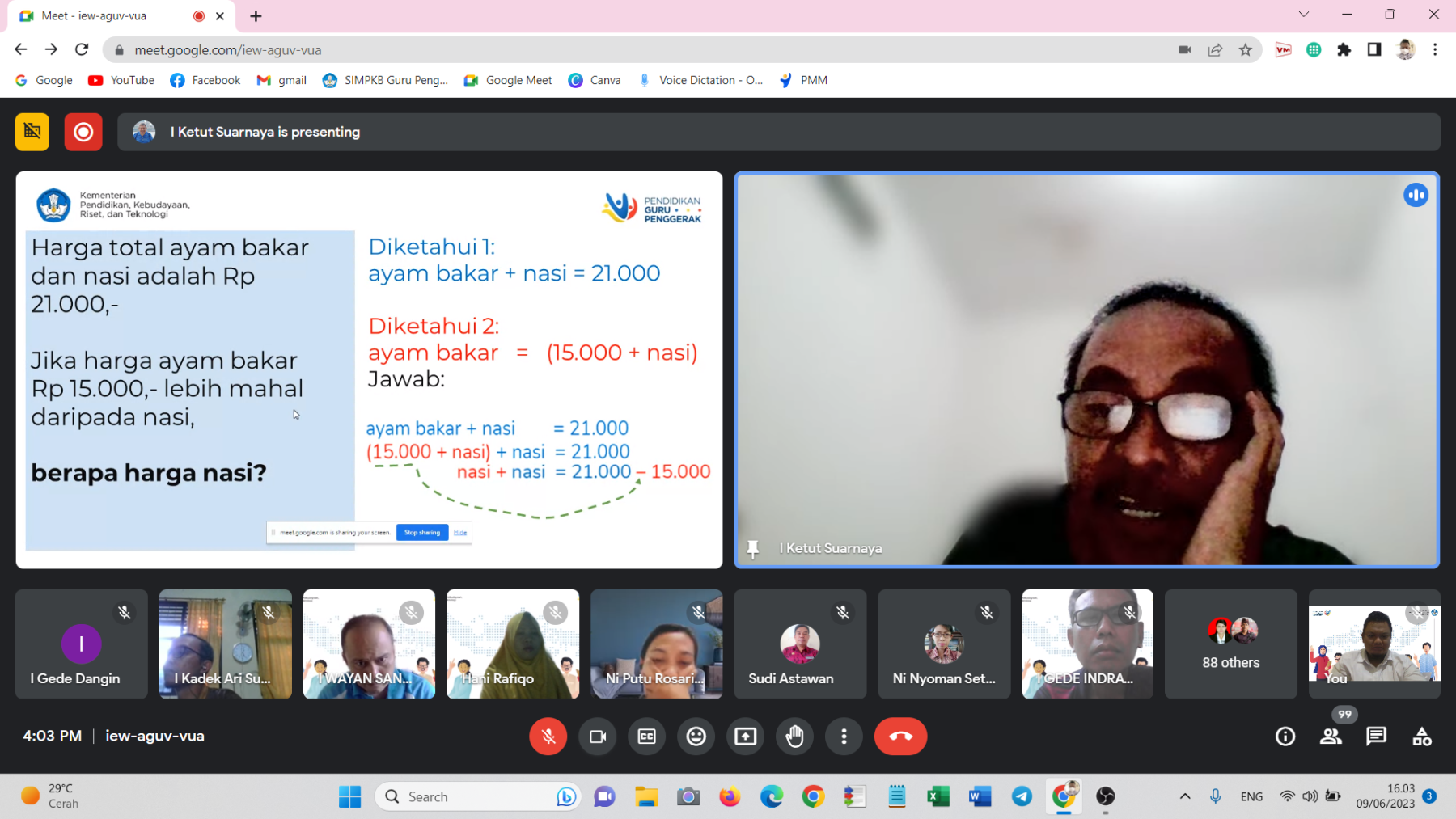The width and height of the screenshot is (1456, 819).
Task: Open more options three-dot menu
Action: coord(844,737)
